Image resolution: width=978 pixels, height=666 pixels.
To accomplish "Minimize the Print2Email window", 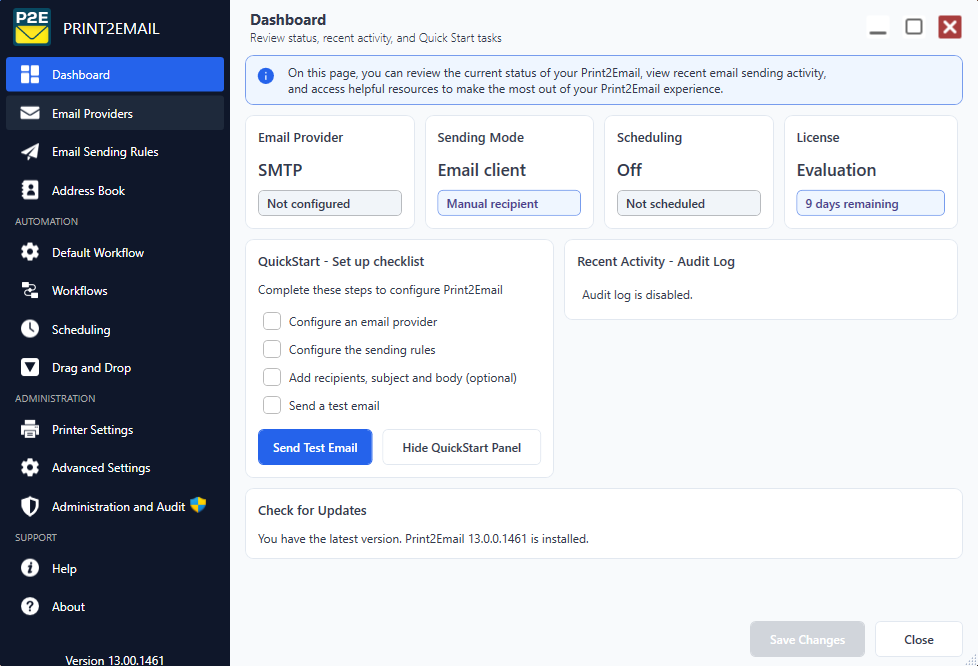I will point(878,27).
